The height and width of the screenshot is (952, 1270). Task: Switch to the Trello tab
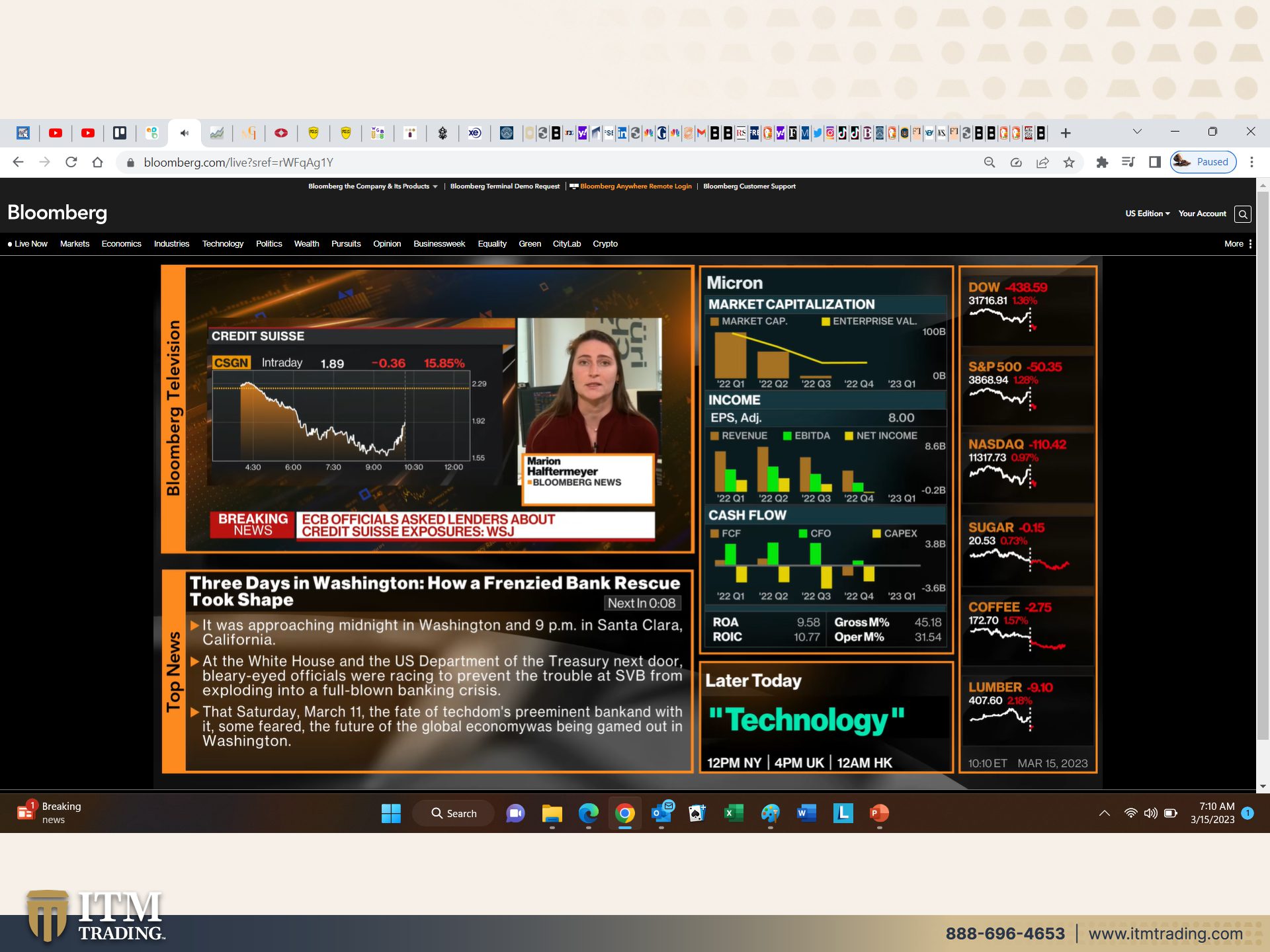tap(120, 133)
